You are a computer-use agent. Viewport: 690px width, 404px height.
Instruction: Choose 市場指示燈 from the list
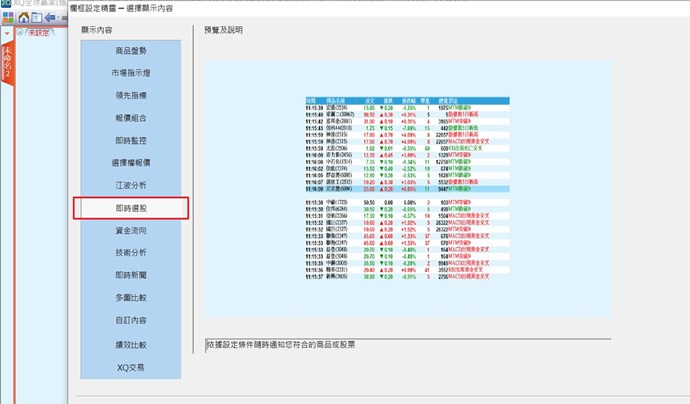click(x=130, y=73)
